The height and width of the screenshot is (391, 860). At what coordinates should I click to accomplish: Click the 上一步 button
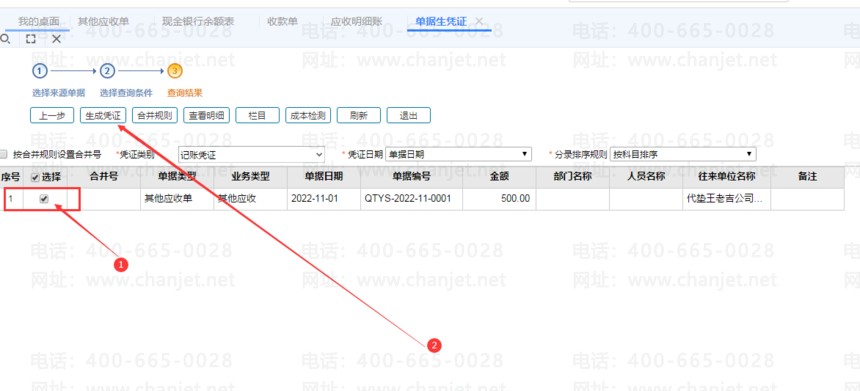point(52,115)
